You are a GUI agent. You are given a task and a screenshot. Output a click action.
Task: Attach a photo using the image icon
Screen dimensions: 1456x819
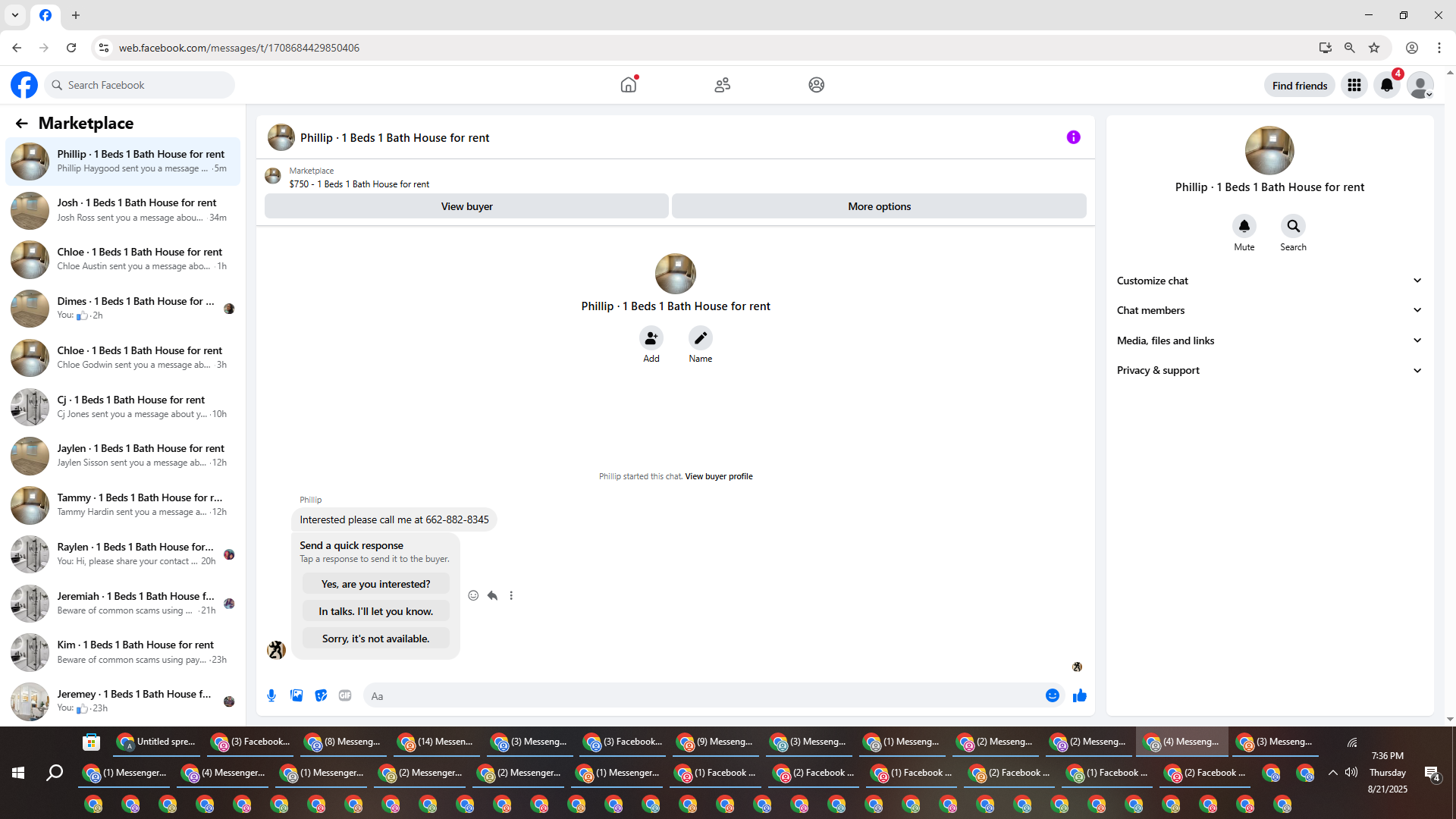(297, 695)
